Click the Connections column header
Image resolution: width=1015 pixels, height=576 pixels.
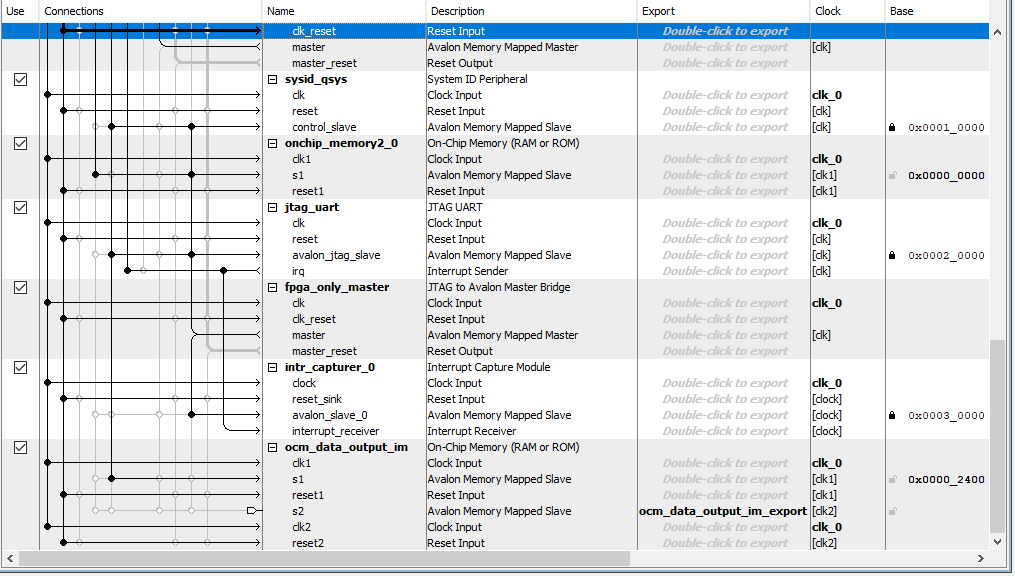151,11
